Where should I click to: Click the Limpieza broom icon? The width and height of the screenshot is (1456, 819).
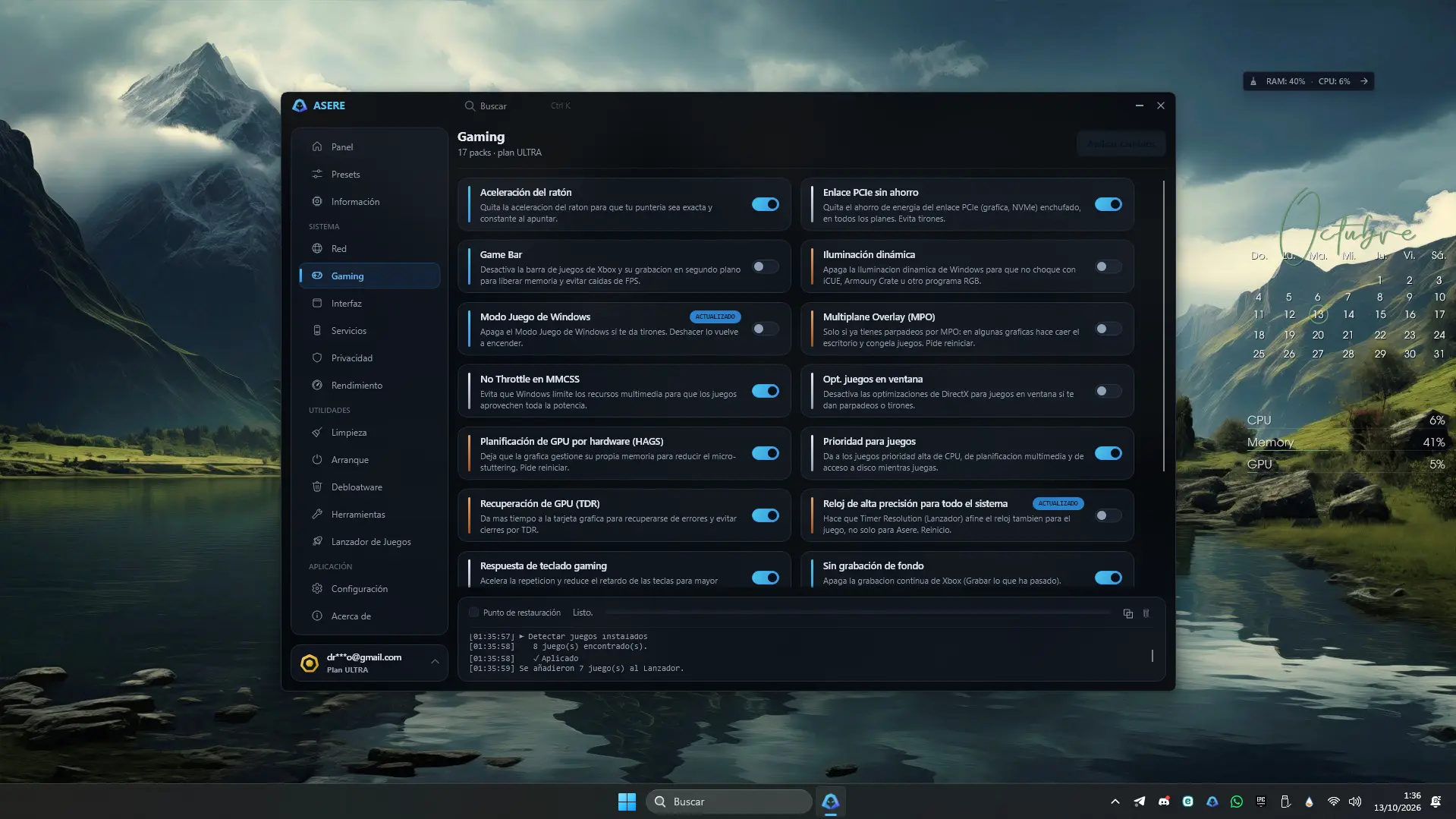point(317,432)
